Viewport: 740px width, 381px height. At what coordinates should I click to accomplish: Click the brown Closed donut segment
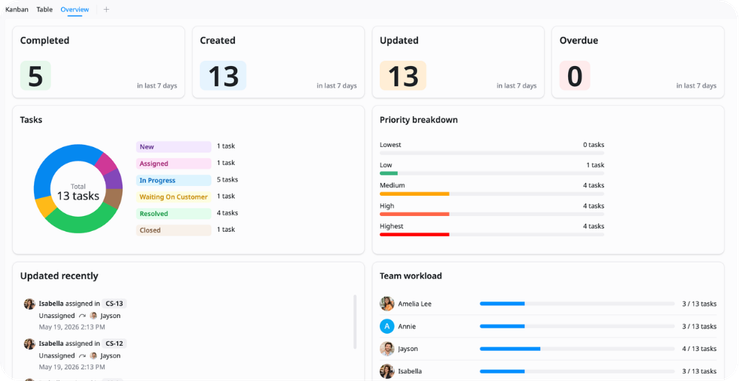tap(113, 198)
